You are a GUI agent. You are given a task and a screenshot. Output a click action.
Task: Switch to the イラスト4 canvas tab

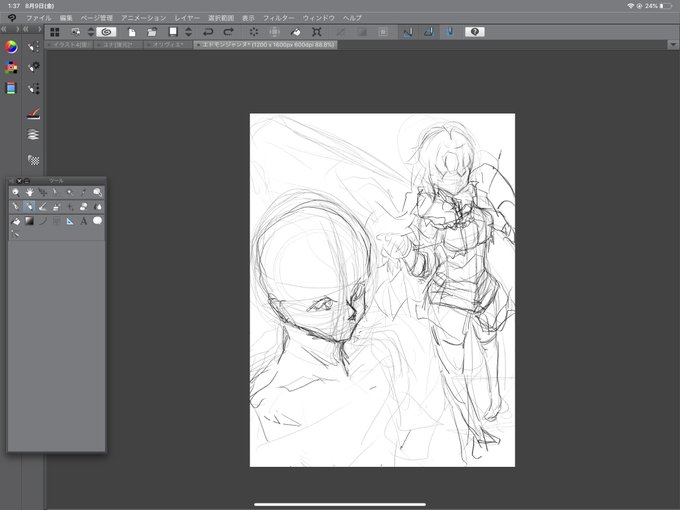(x=69, y=45)
